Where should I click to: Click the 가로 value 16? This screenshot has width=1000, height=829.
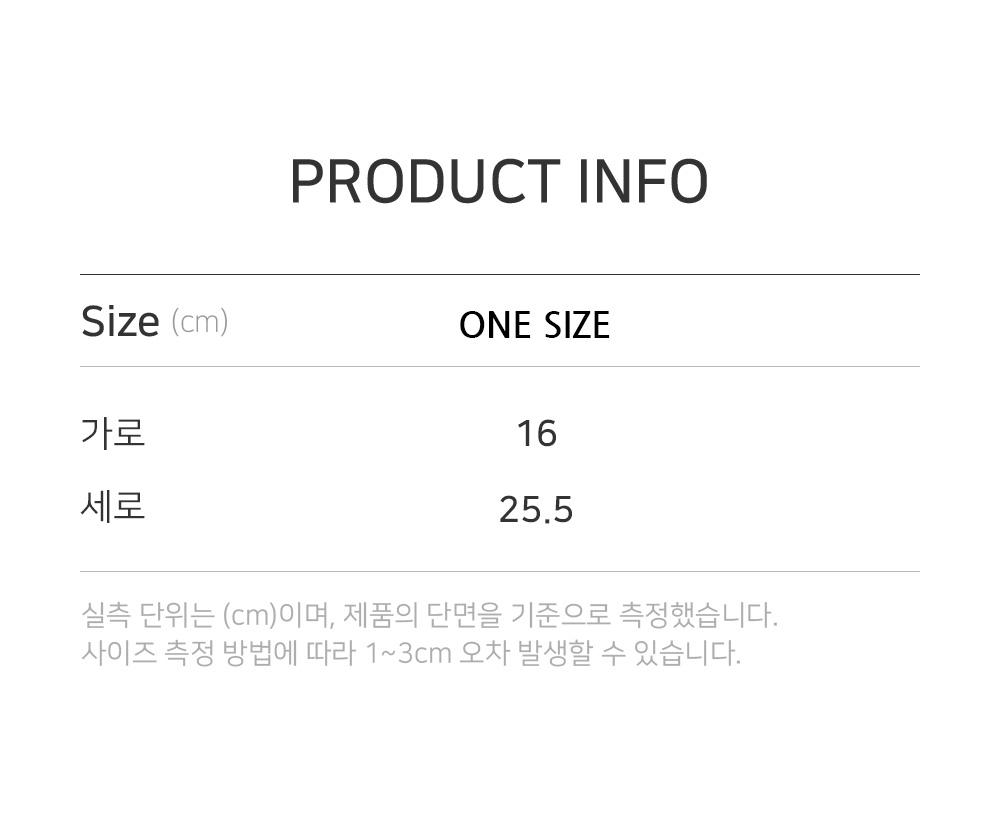536,434
